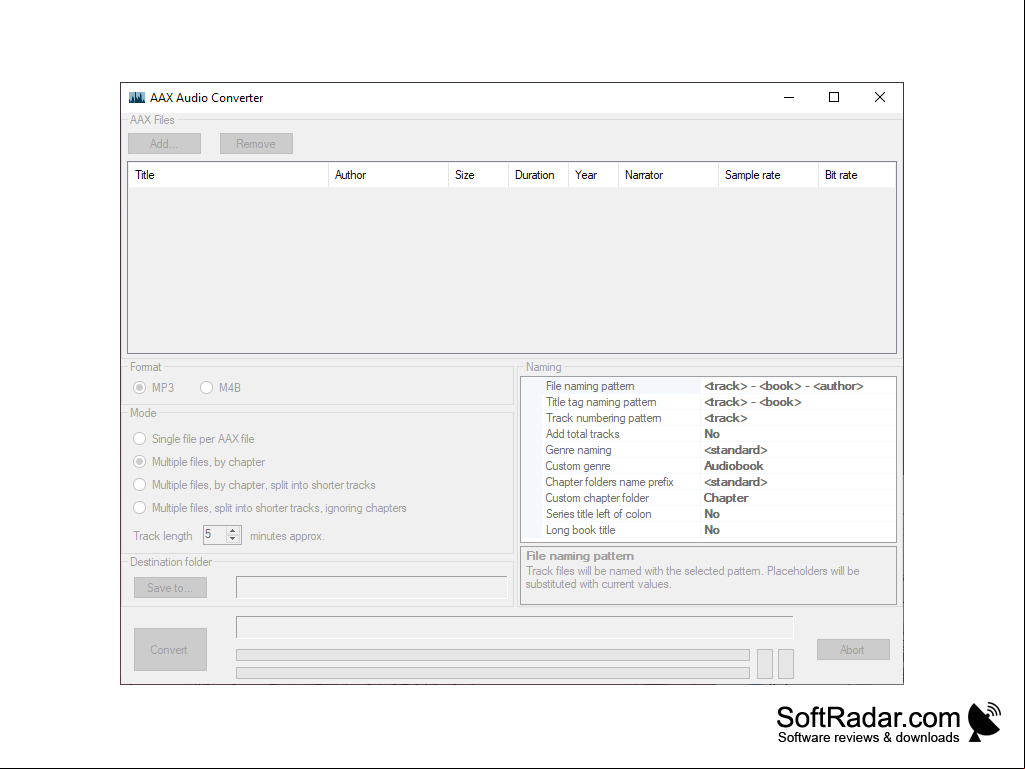Sort file list by Duration column
Viewport: 1025px width, 769px height.
pyautogui.click(x=539, y=175)
